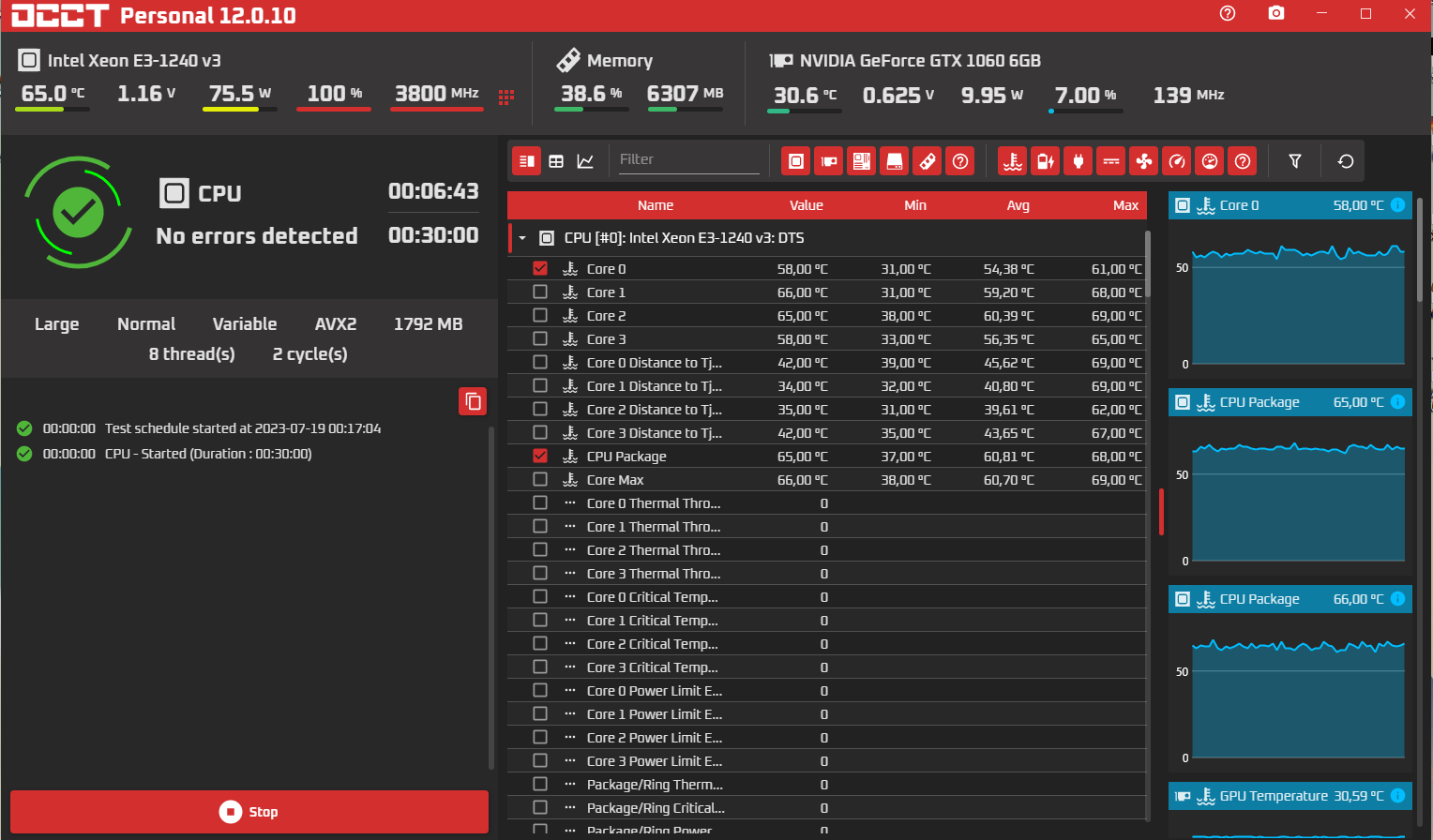
Task: Check the Core 1 temperature row
Action: tap(540, 292)
